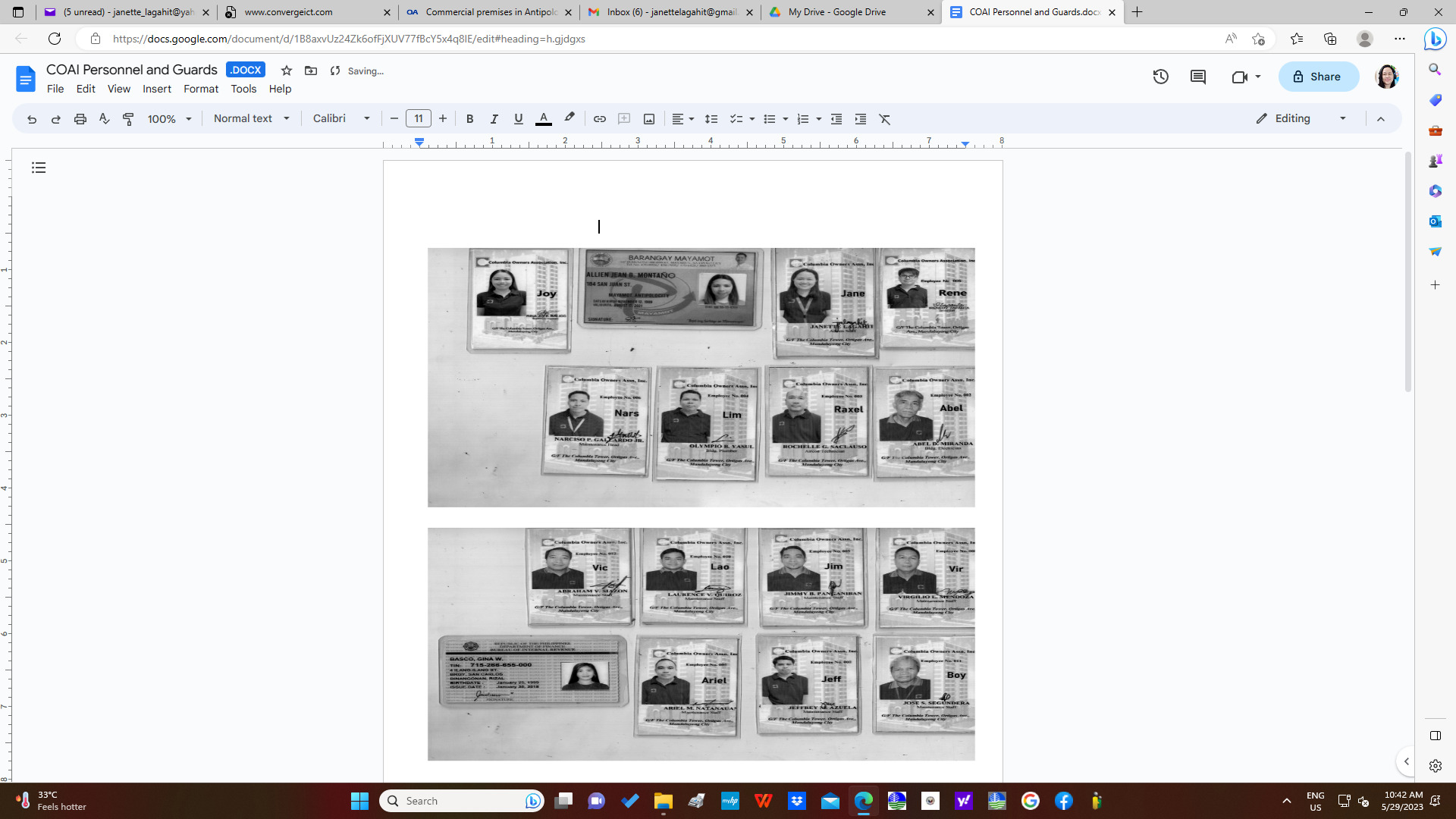The width and height of the screenshot is (1456, 819).
Task: Show the document outline icon
Action: (39, 168)
